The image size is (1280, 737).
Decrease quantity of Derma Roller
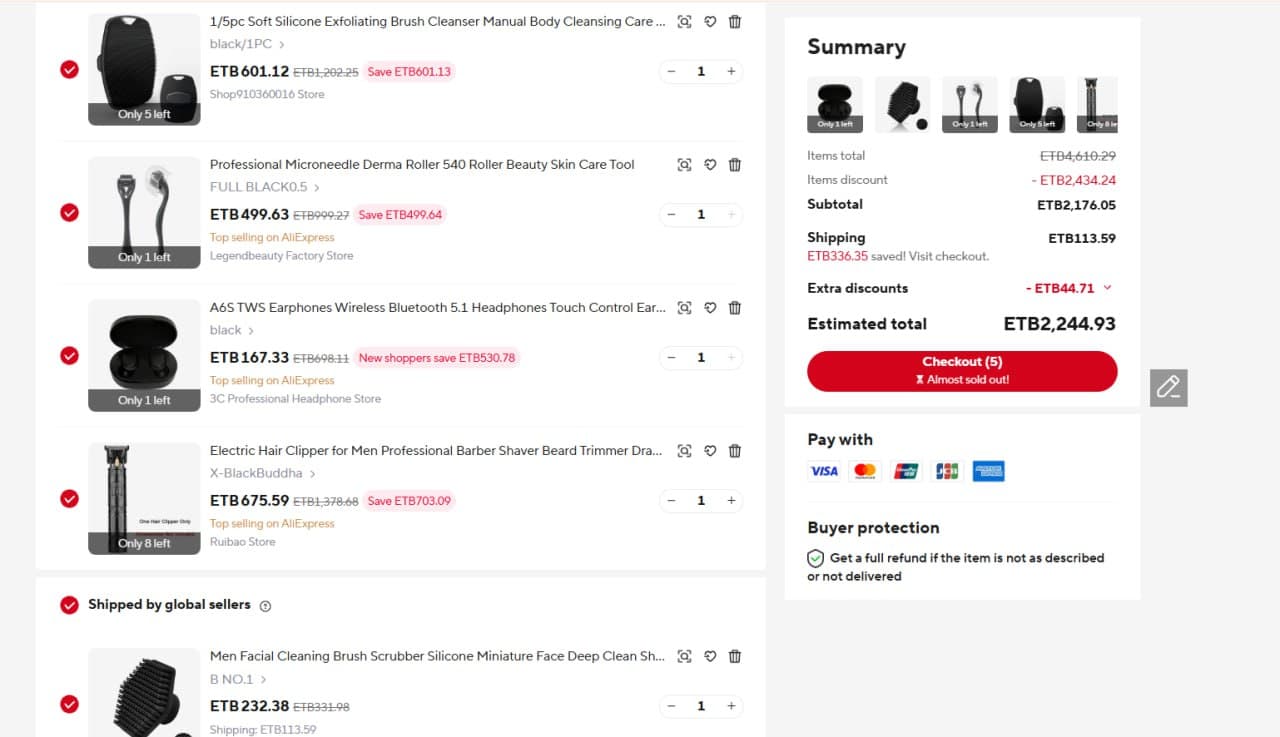pyautogui.click(x=671, y=214)
